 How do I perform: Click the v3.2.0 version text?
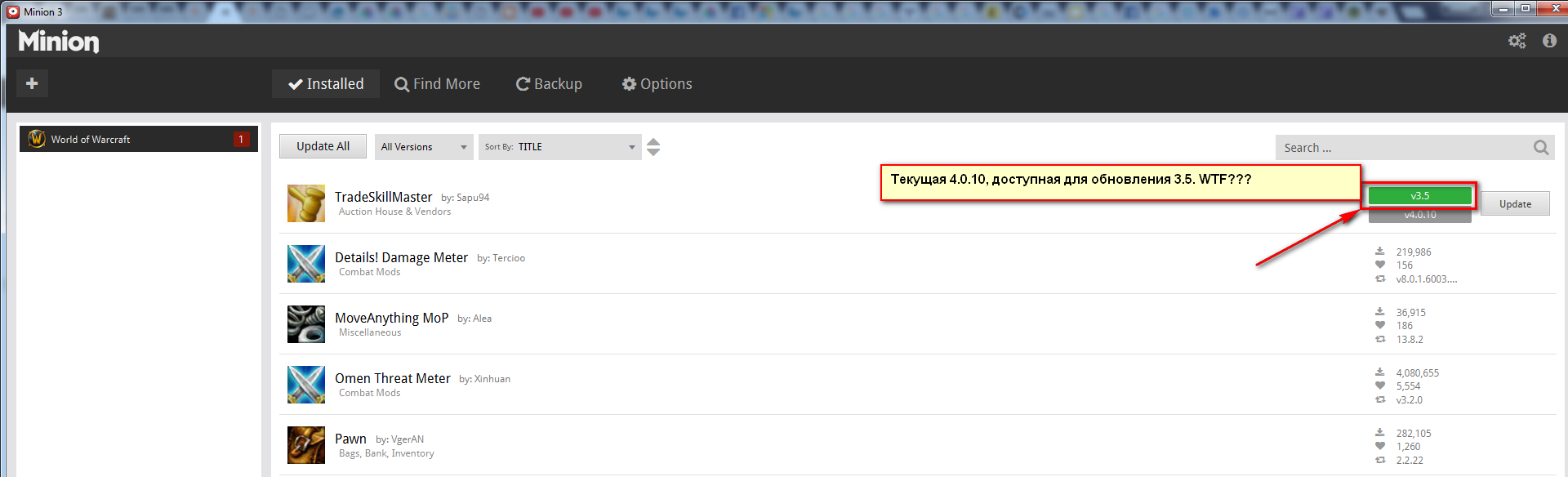click(1410, 400)
